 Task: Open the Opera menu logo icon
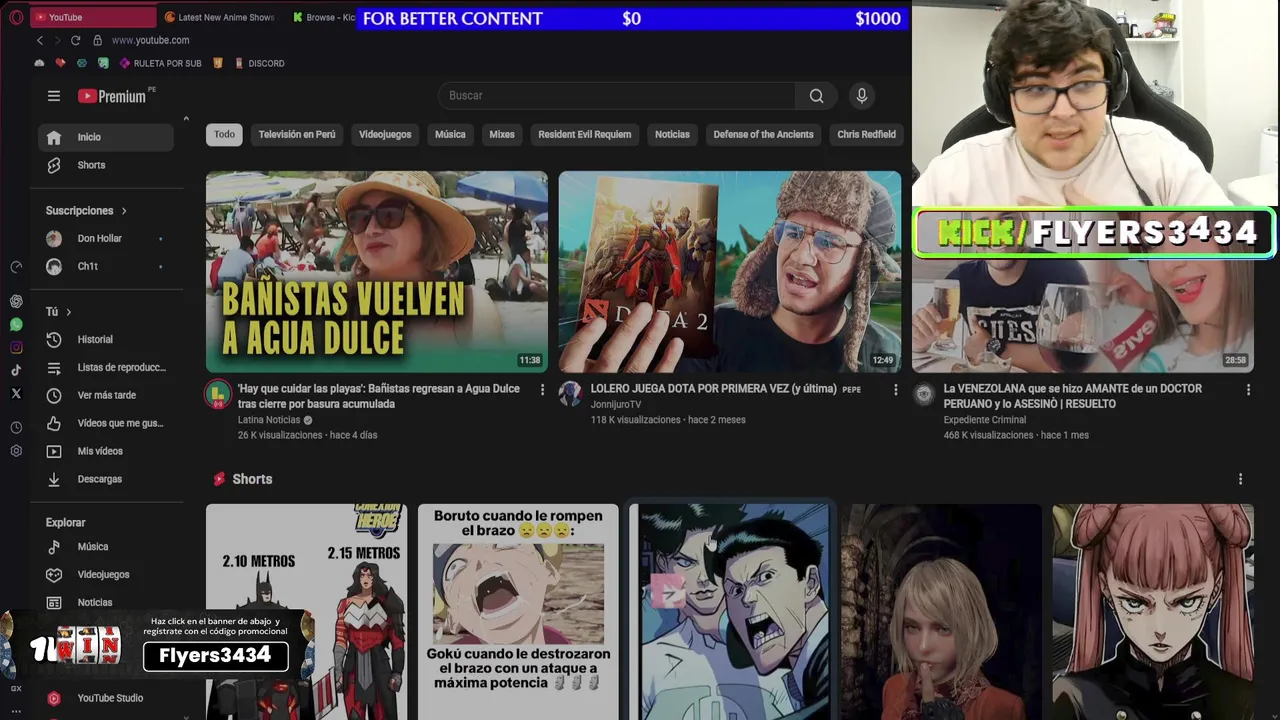point(16,17)
